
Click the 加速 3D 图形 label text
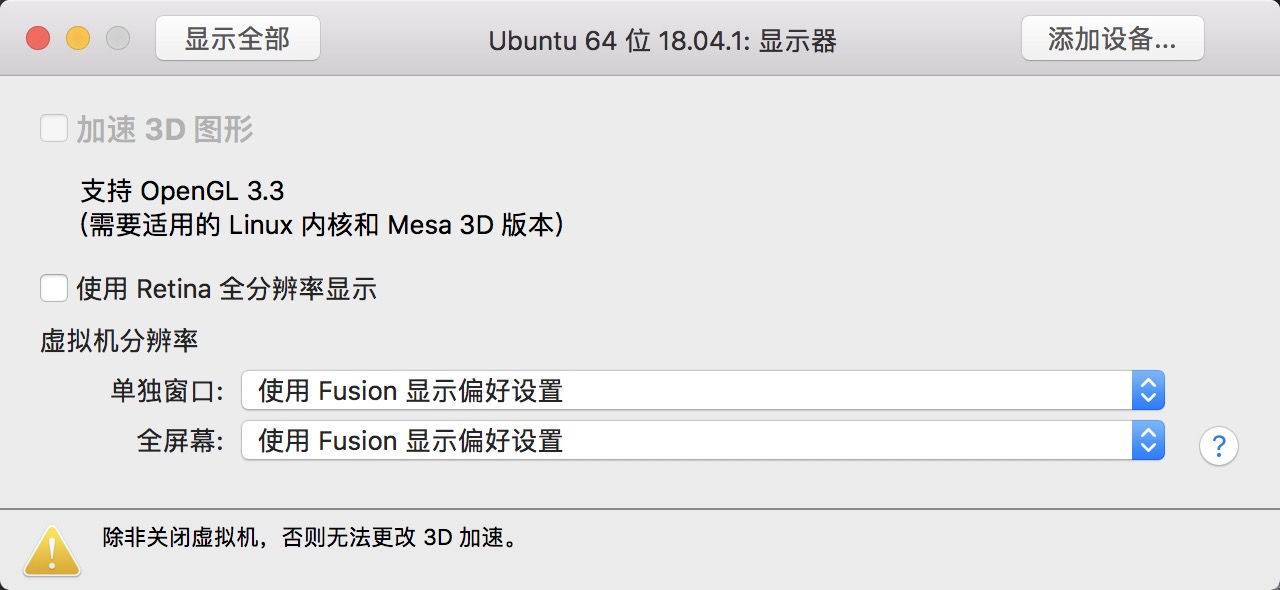[165, 129]
